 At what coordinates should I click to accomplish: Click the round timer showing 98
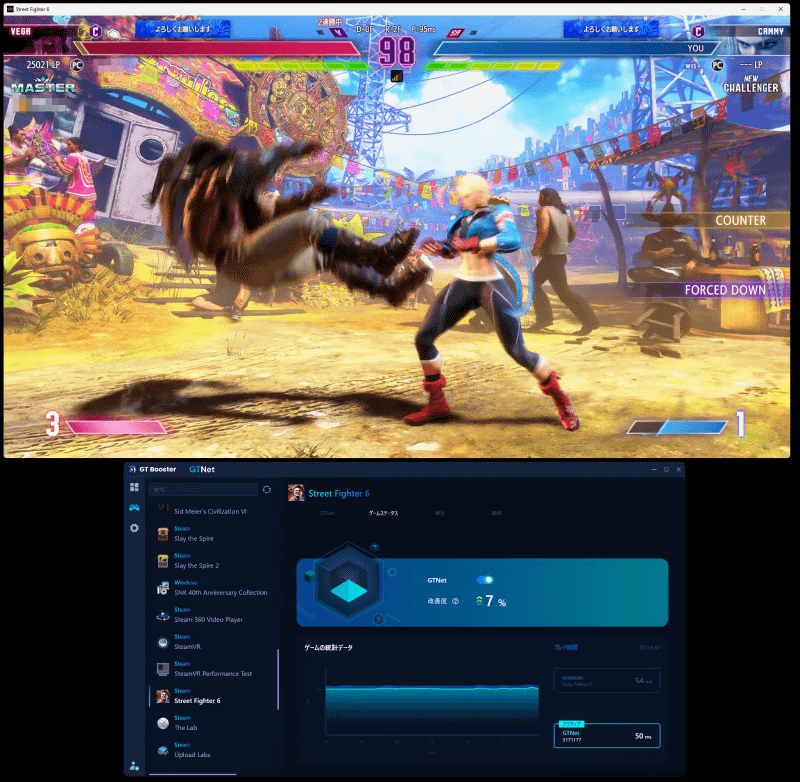point(397,52)
